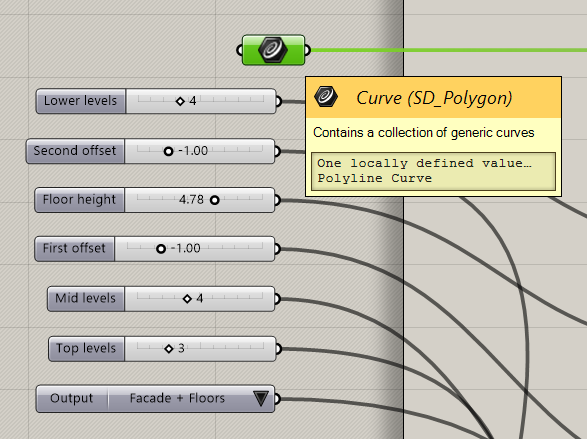Select the Facade + Floors list value

tap(177, 398)
